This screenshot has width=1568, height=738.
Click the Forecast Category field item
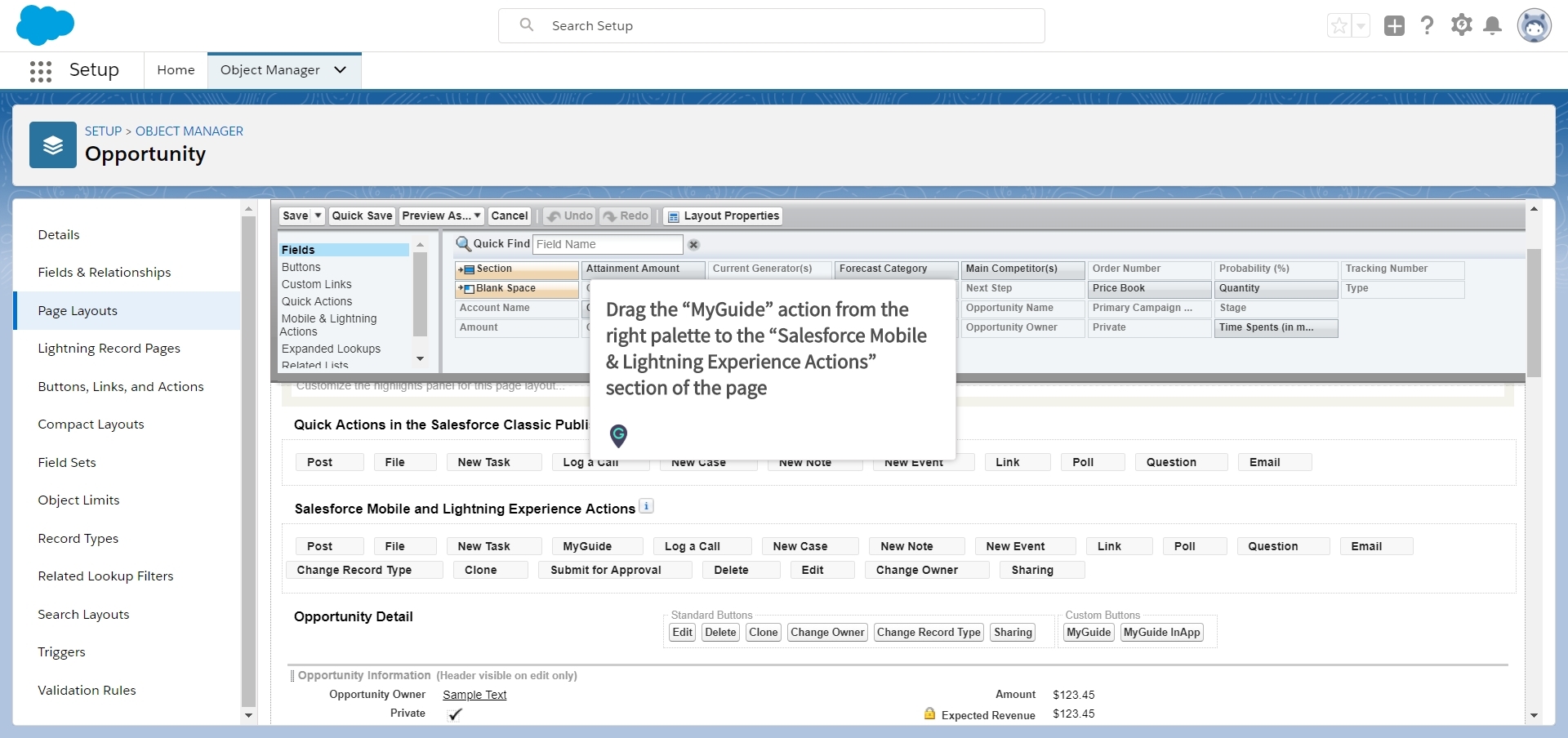pyautogui.click(x=896, y=269)
